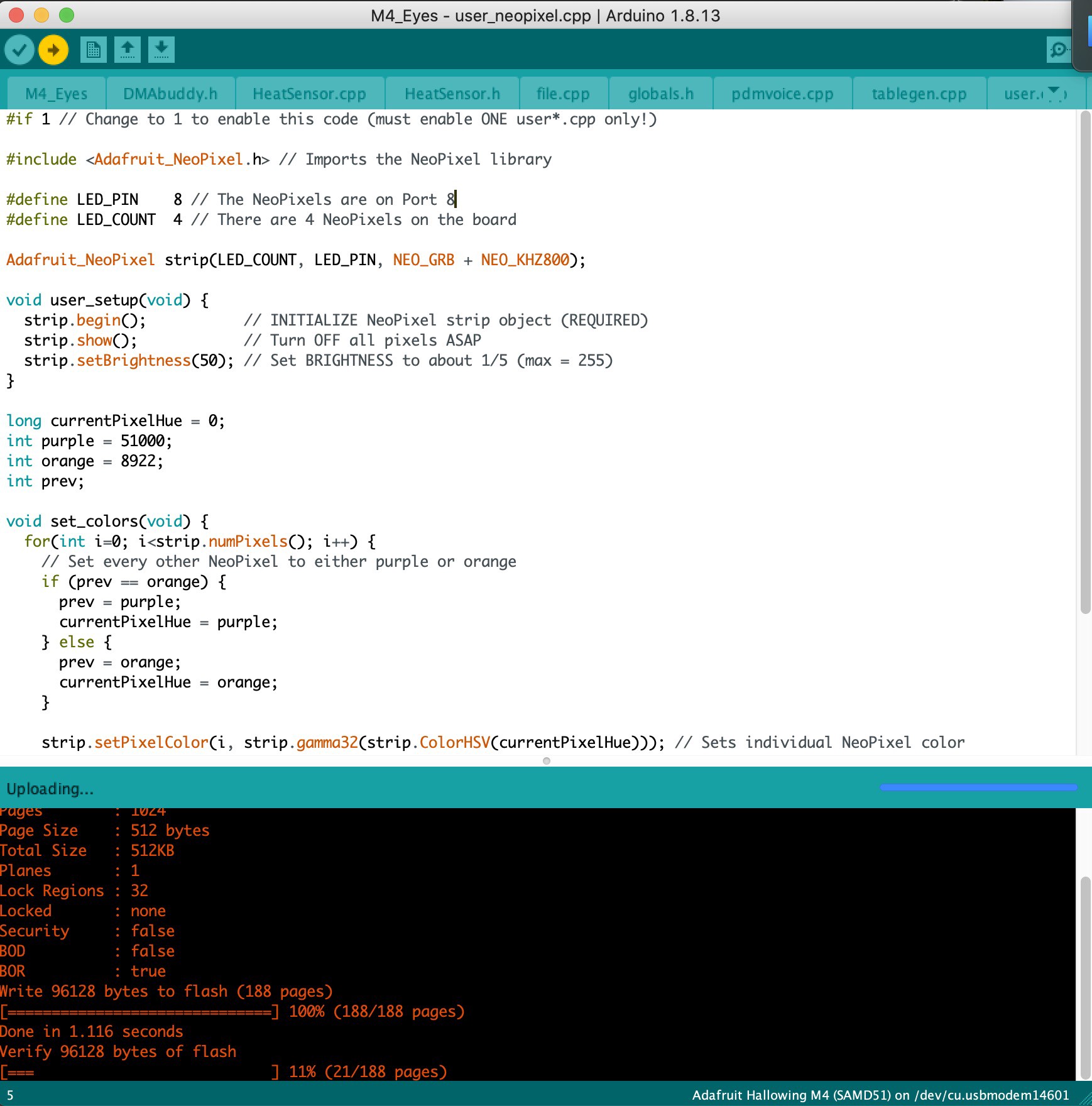Click the 'Total Size : 512KB' console line
1092x1106 pixels.
point(87,850)
